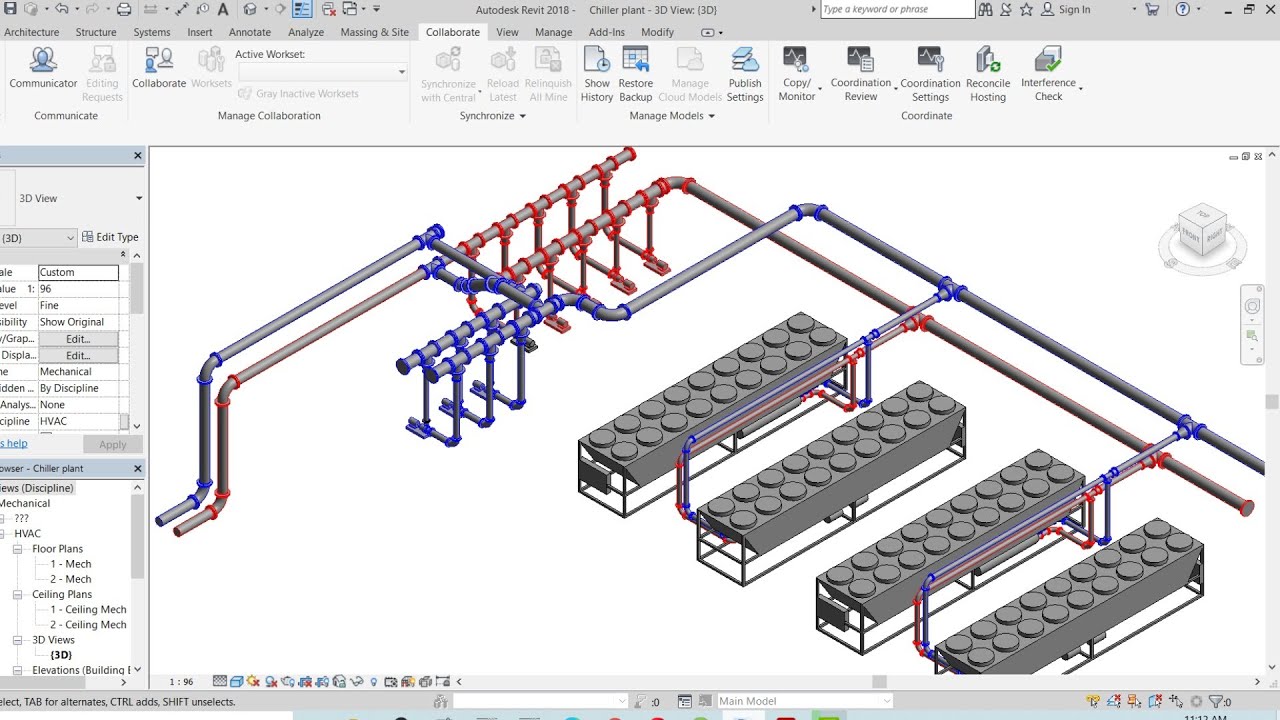Image resolution: width=1280 pixels, height=720 pixels.
Task: Open Coordination Settings
Action: click(930, 74)
